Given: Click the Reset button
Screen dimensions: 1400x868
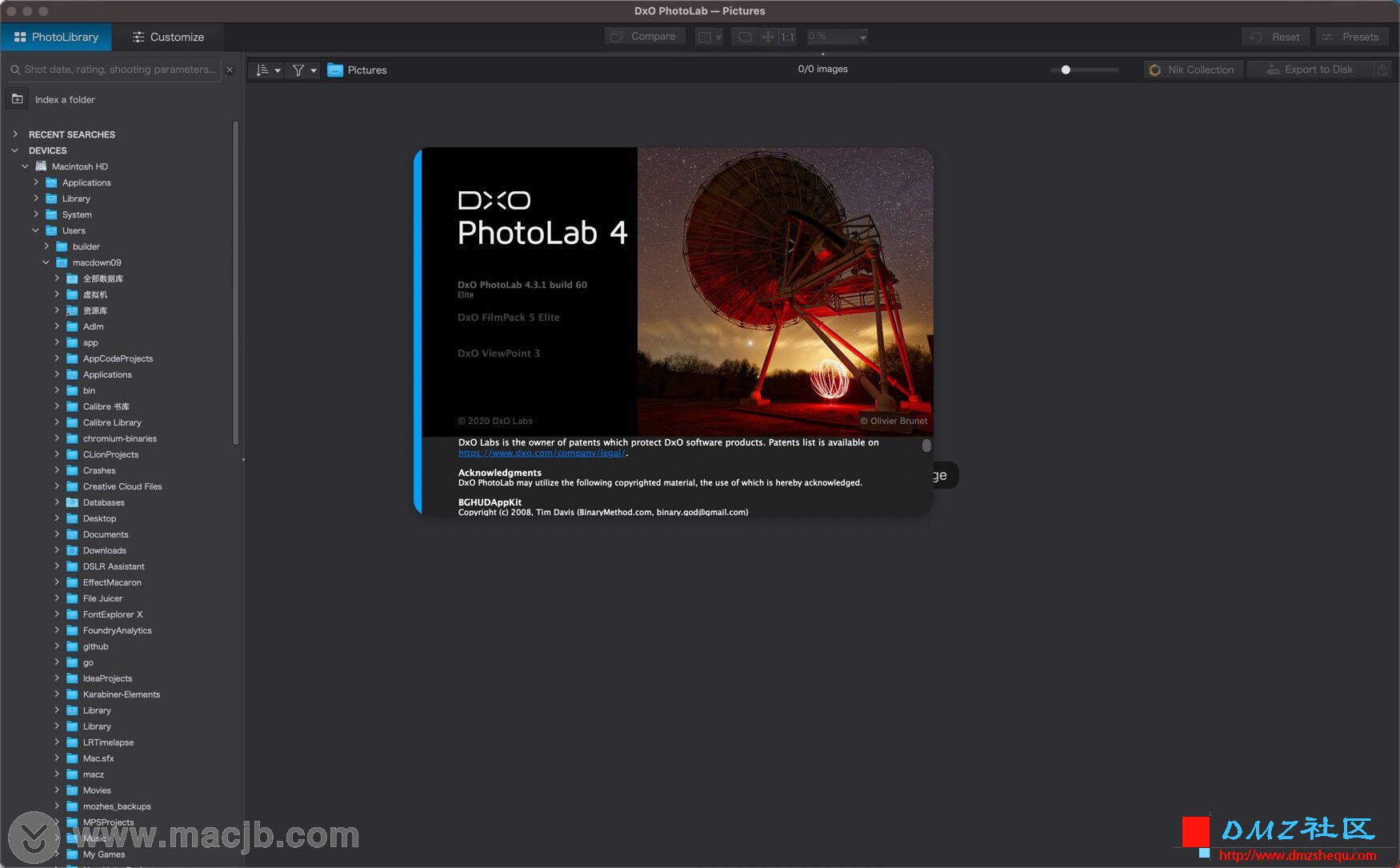Looking at the screenshot, I should click(x=1276, y=37).
